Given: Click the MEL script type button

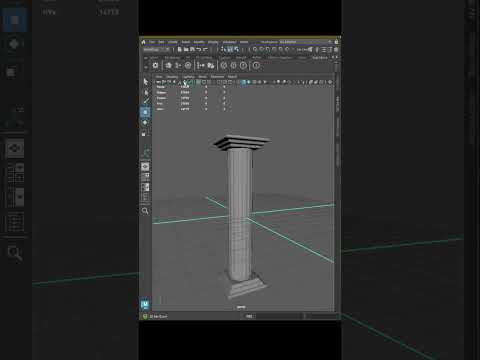Looking at the screenshot, I should (x=249, y=316).
